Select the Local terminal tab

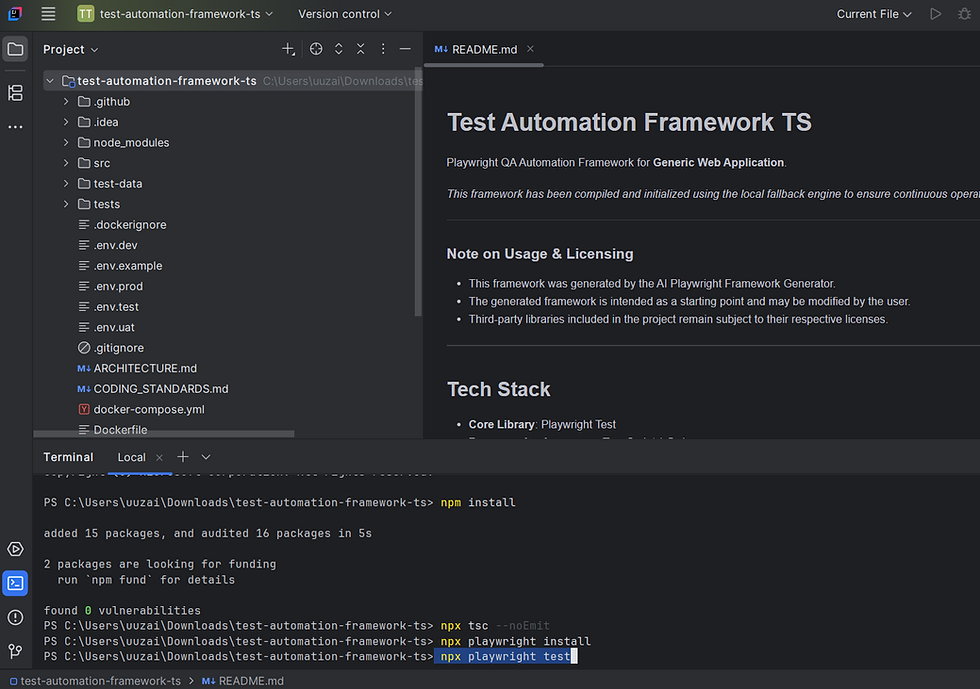coord(131,458)
